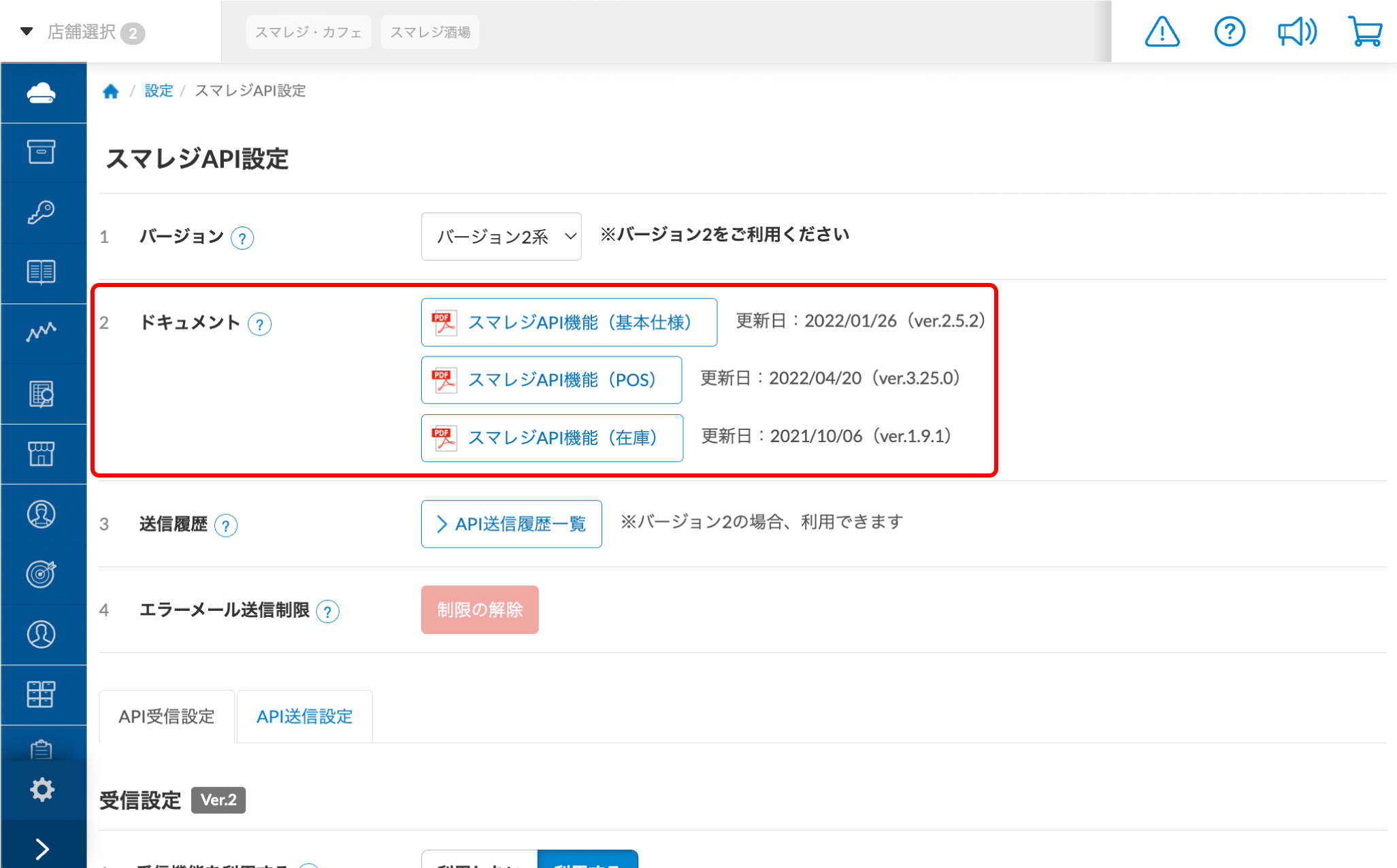The width and height of the screenshot is (1397, 868).
Task: Click the ※バージョン2をご利用ください note
Action: pos(725,235)
